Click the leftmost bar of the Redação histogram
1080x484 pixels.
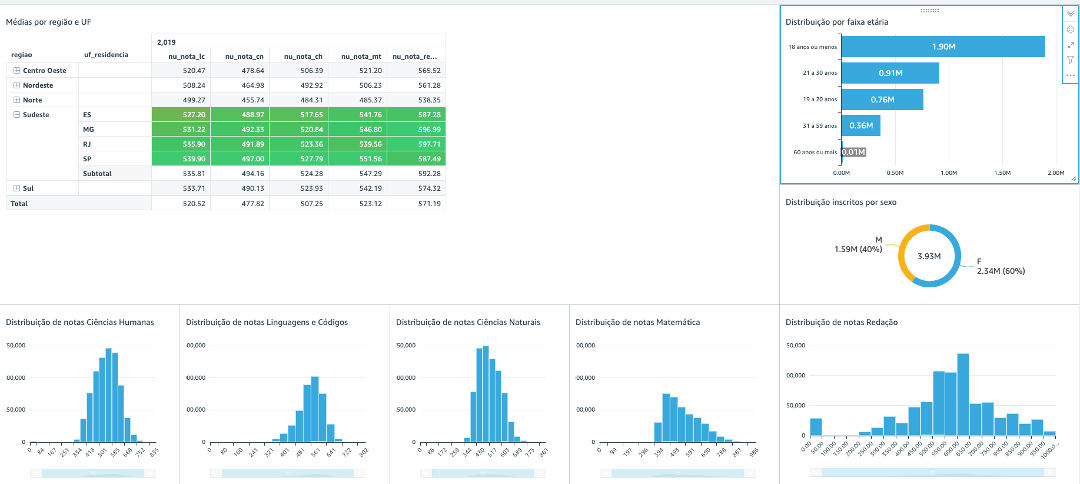tap(816, 427)
